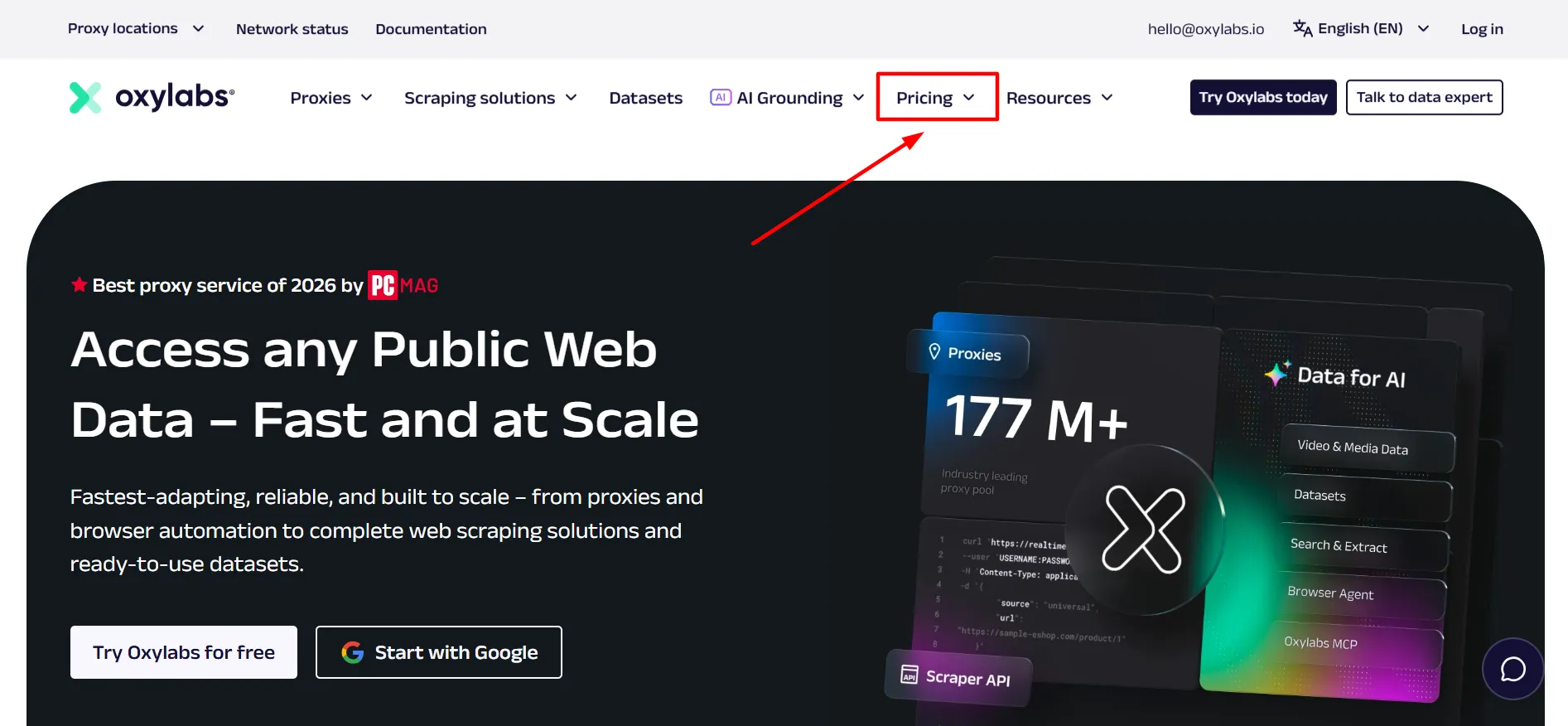This screenshot has width=1568, height=726.
Task: Expand the AI Grounding chevron
Action: click(858, 98)
